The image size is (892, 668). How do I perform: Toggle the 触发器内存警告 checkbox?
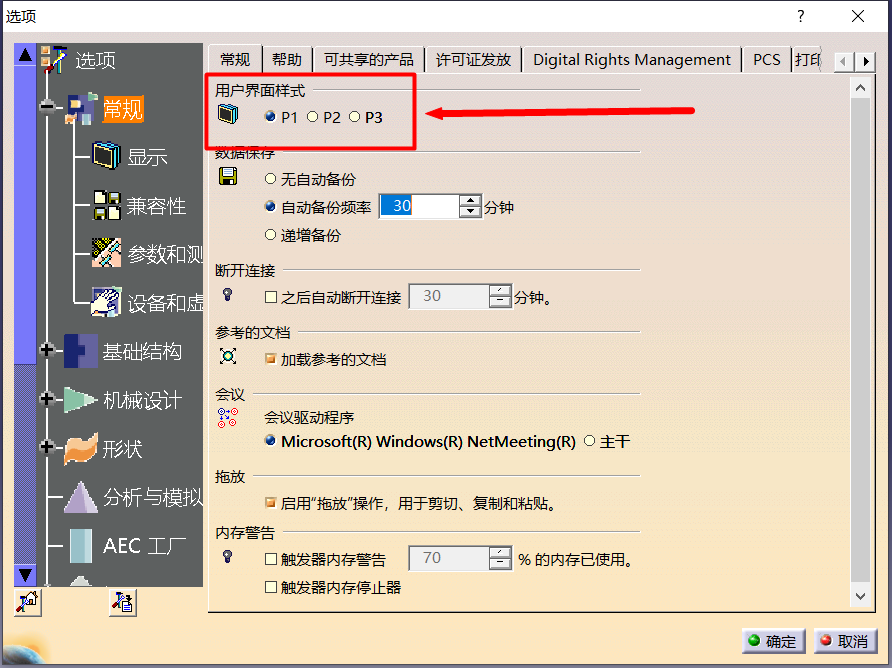[270, 559]
